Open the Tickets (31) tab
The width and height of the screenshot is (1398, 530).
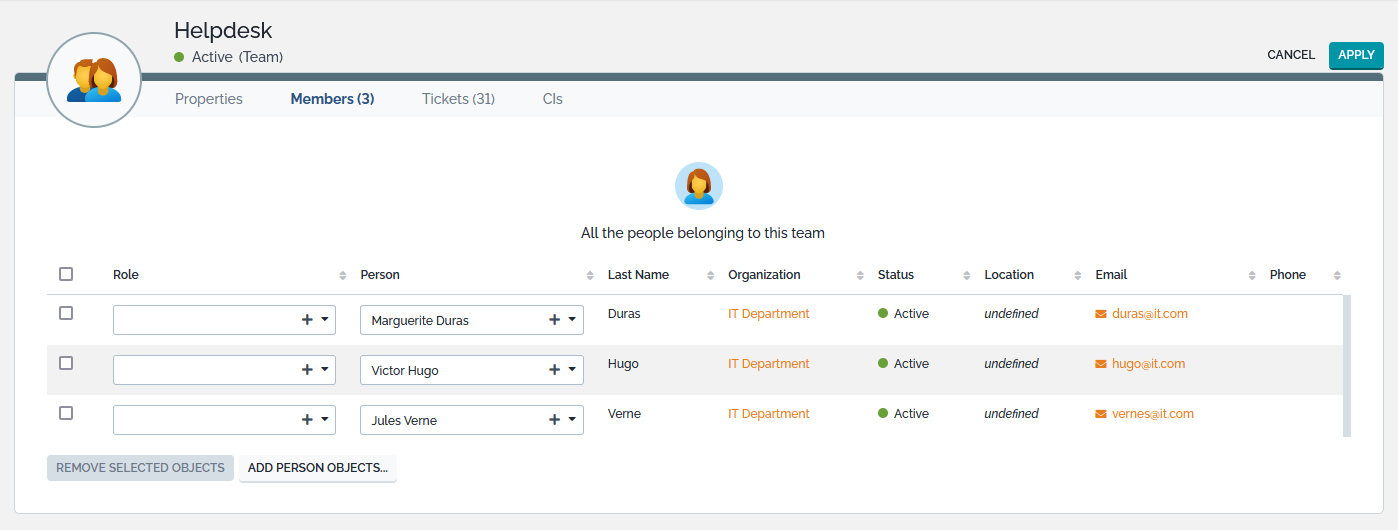[x=458, y=99]
